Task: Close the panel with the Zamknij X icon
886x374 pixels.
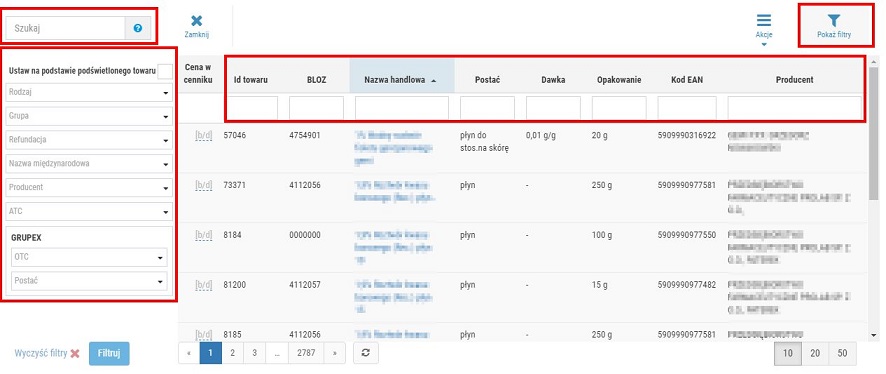Action: (x=197, y=21)
